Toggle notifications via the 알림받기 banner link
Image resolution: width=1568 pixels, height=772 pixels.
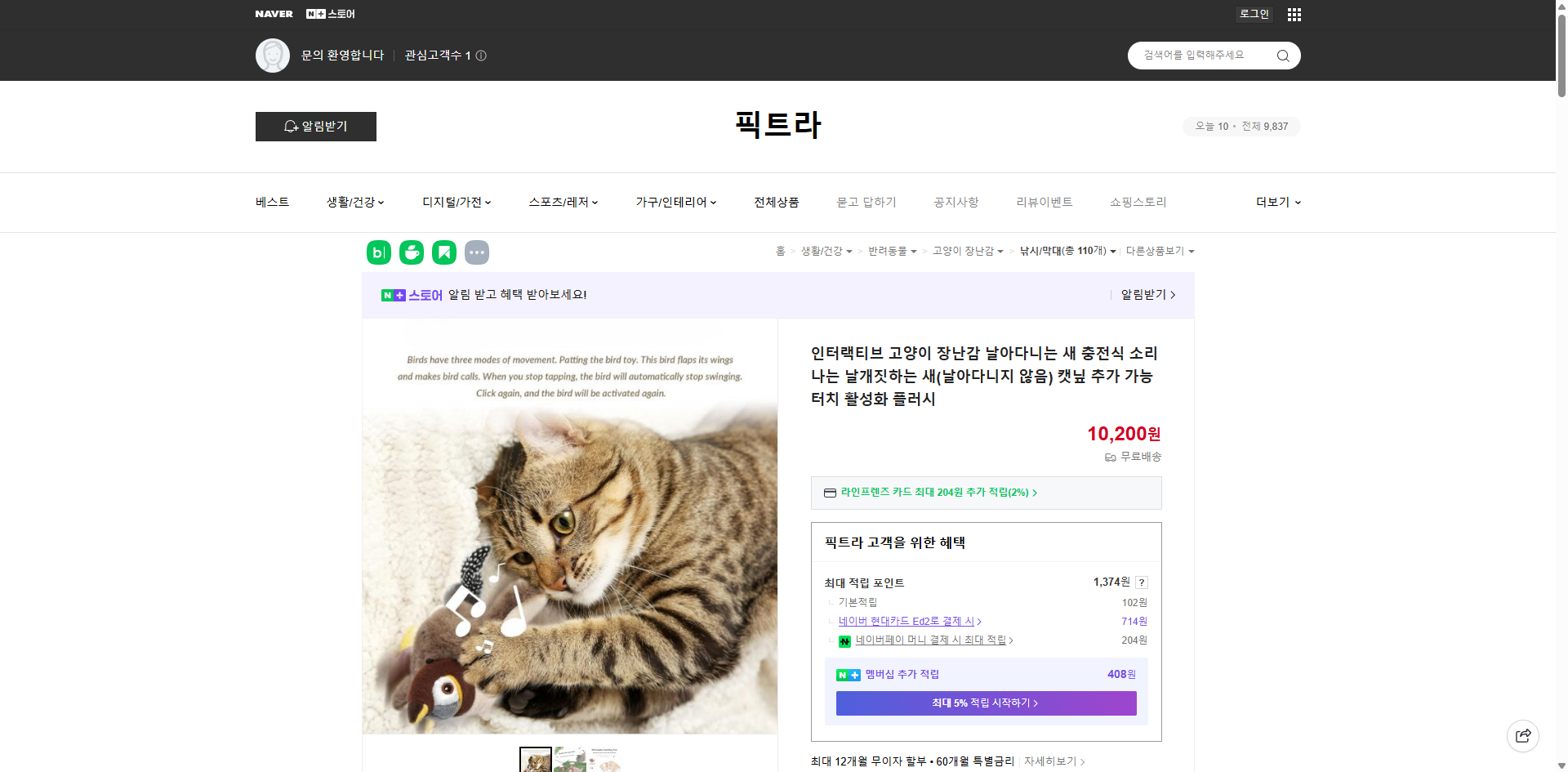(x=1143, y=295)
